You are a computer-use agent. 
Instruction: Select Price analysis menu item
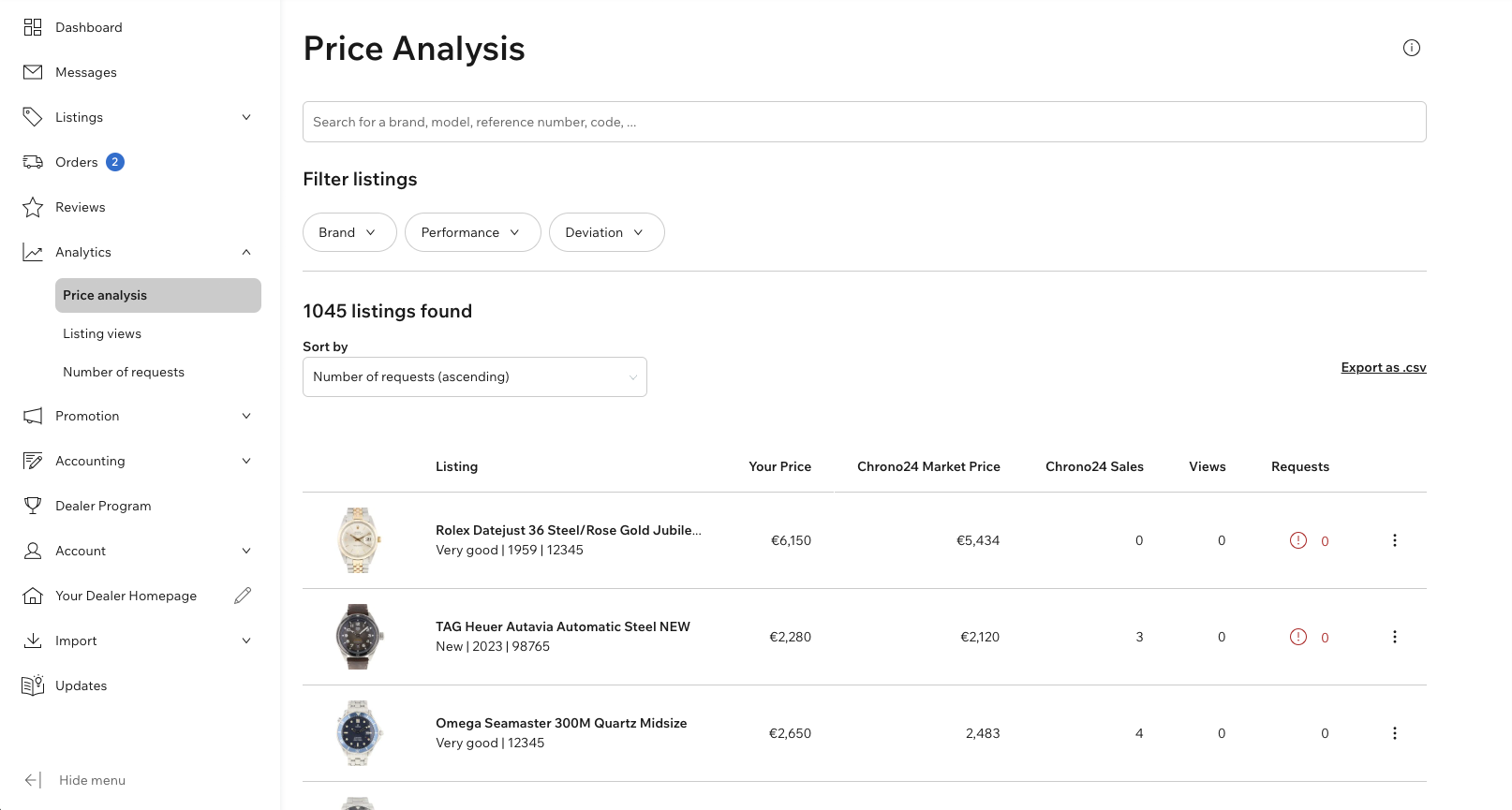click(x=158, y=295)
